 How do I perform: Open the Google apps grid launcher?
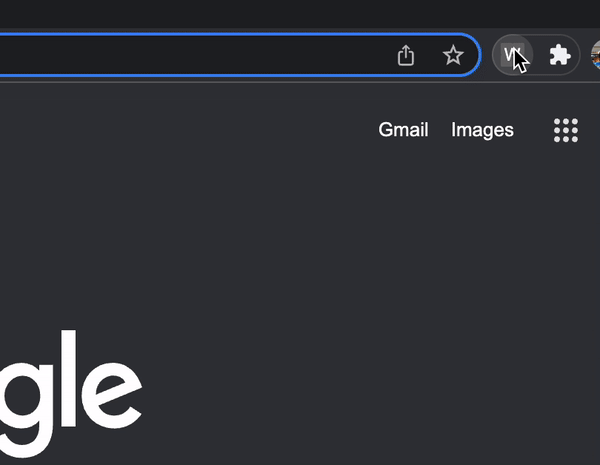point(566,130)
